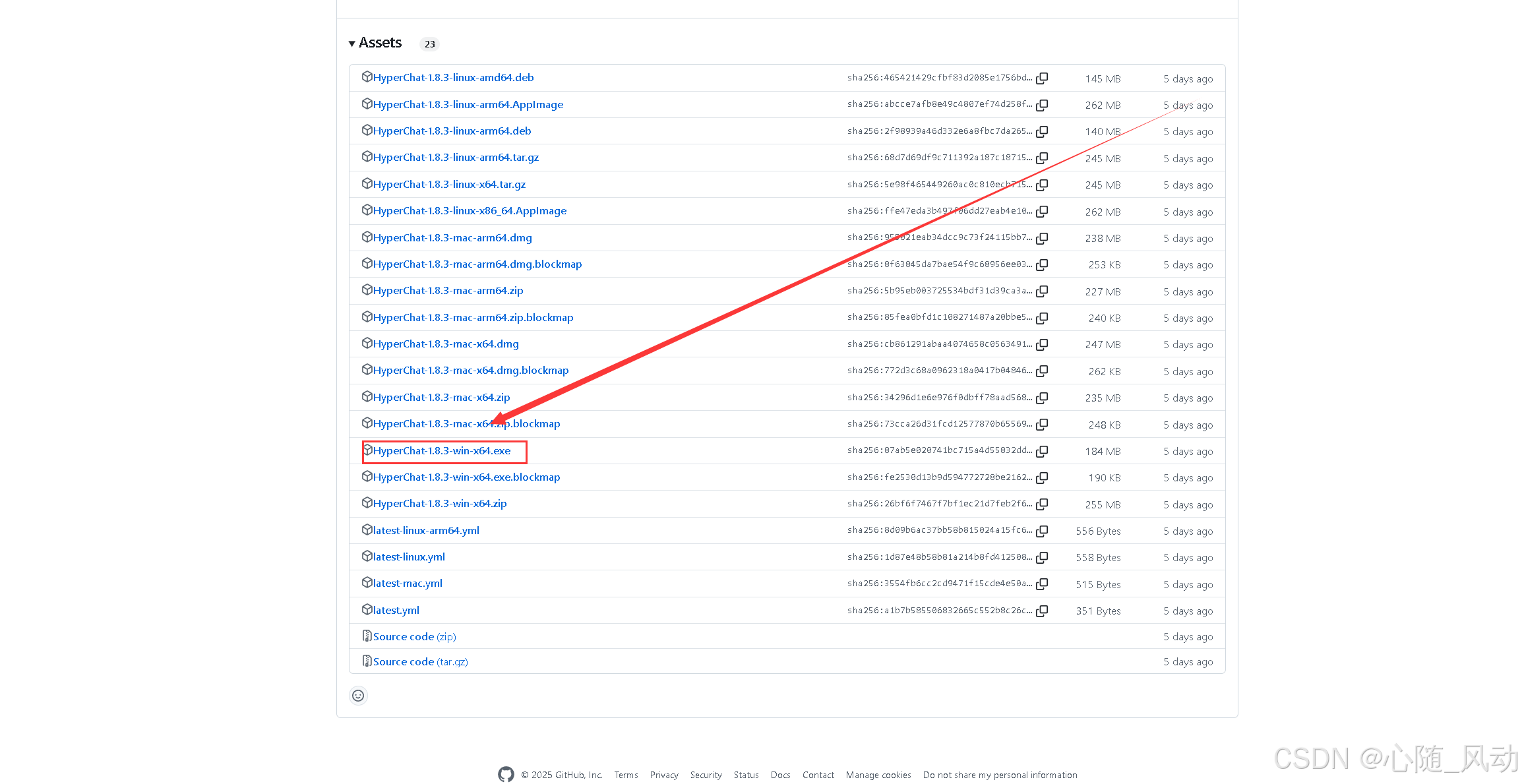
Task: Open latest.yml asset
Action: pos(396,611)
